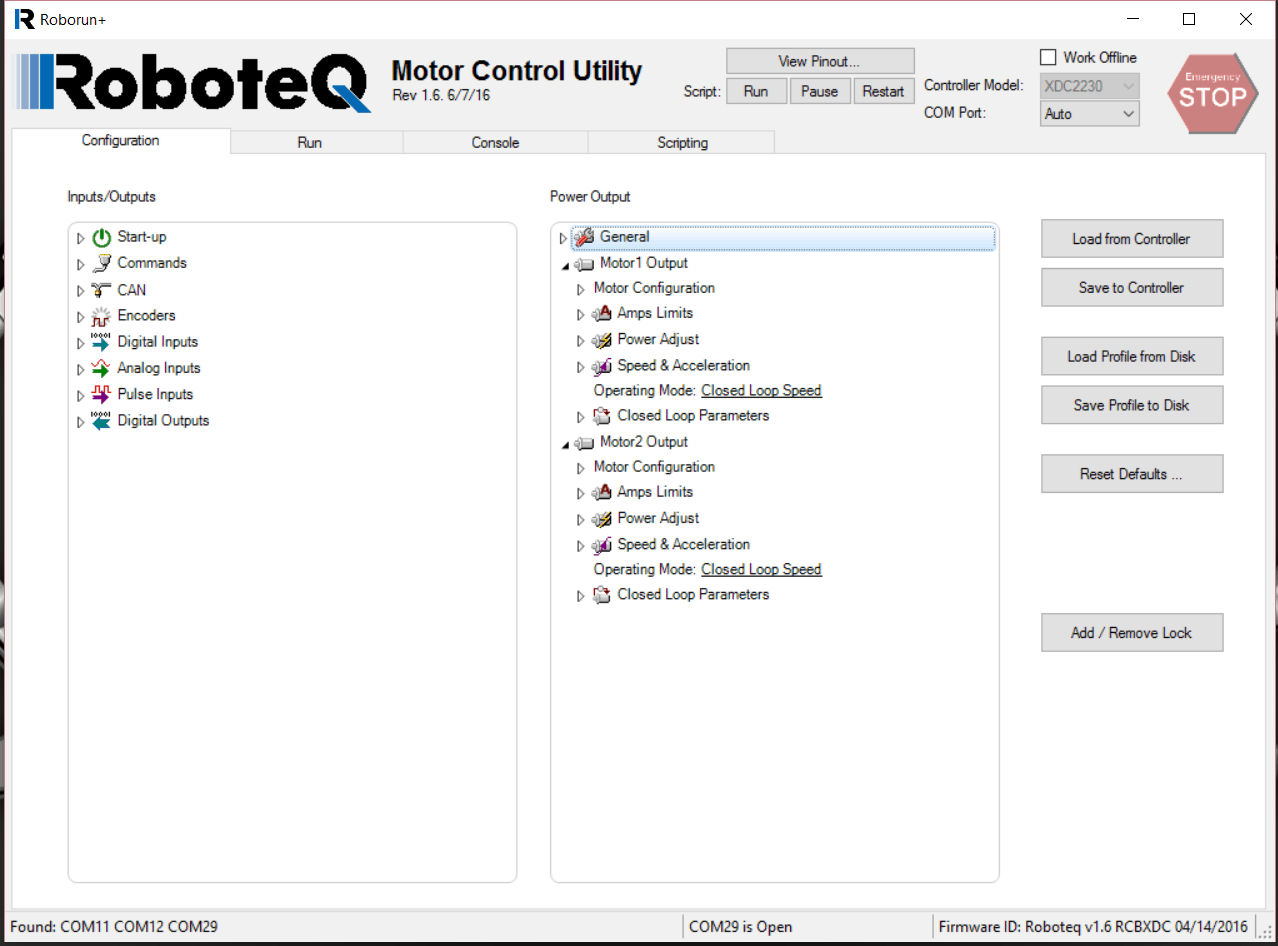
Task: Expand the CAN node
Action: [81, 291]
